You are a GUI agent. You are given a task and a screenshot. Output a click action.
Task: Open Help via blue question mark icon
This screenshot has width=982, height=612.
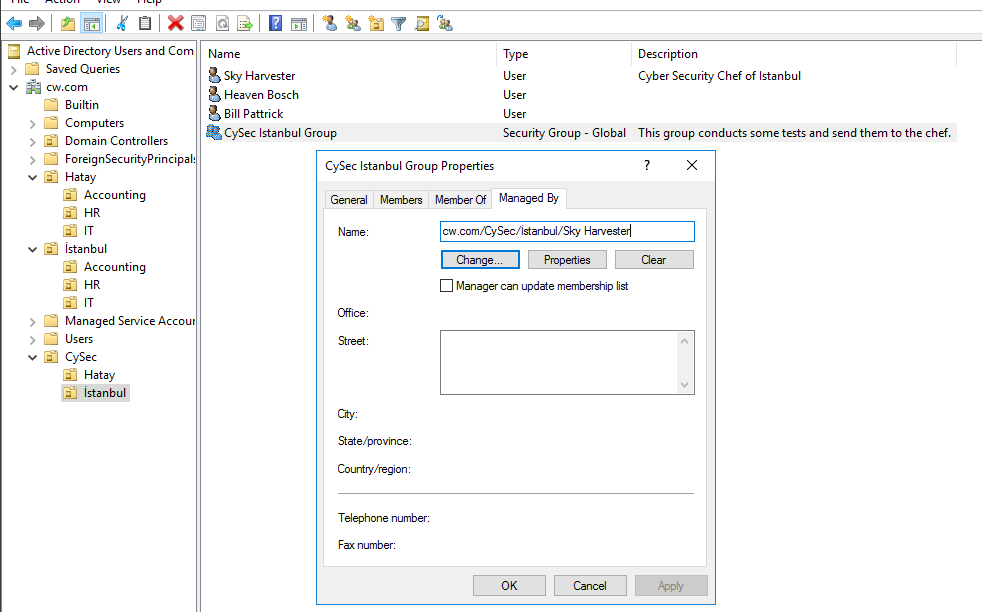[275, 23]
